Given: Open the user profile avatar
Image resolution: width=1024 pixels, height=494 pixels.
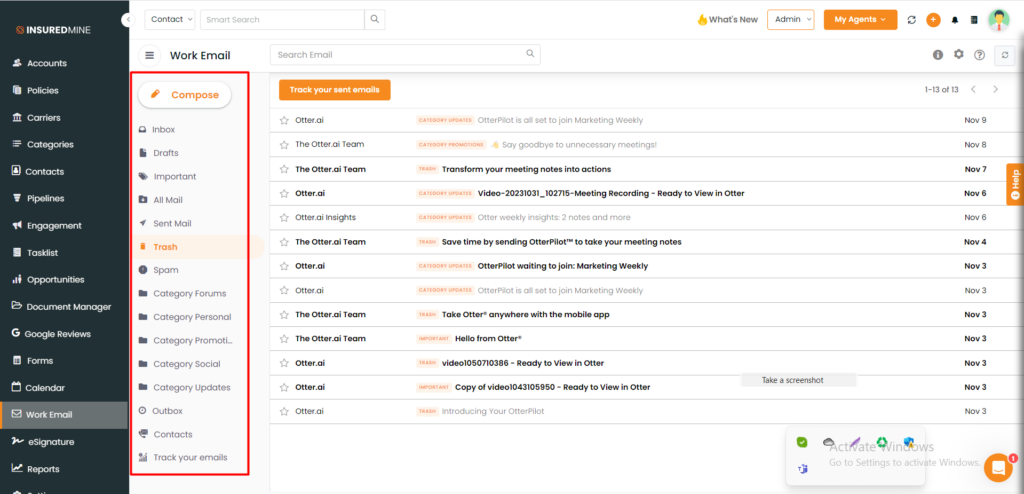Looking at the screenshot, I should click(998, 20).
